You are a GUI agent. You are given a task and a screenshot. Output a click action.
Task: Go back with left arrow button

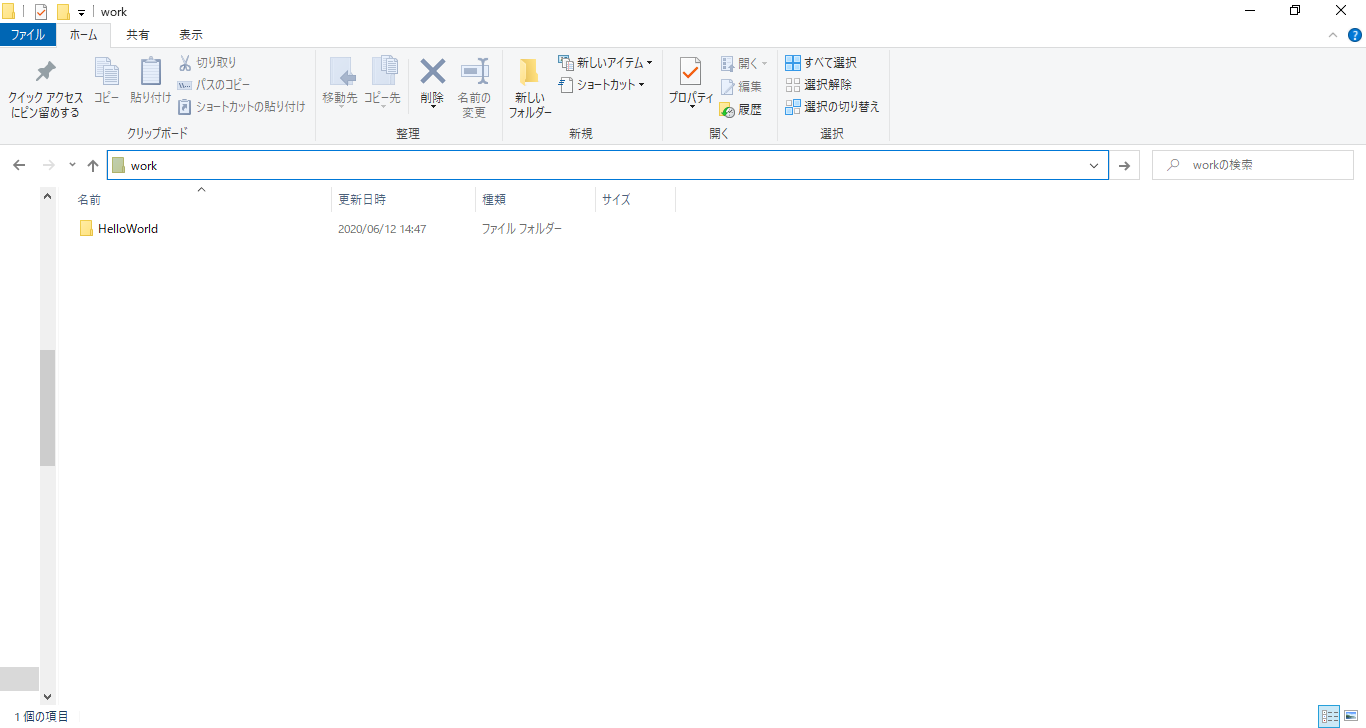click(19, 165)
